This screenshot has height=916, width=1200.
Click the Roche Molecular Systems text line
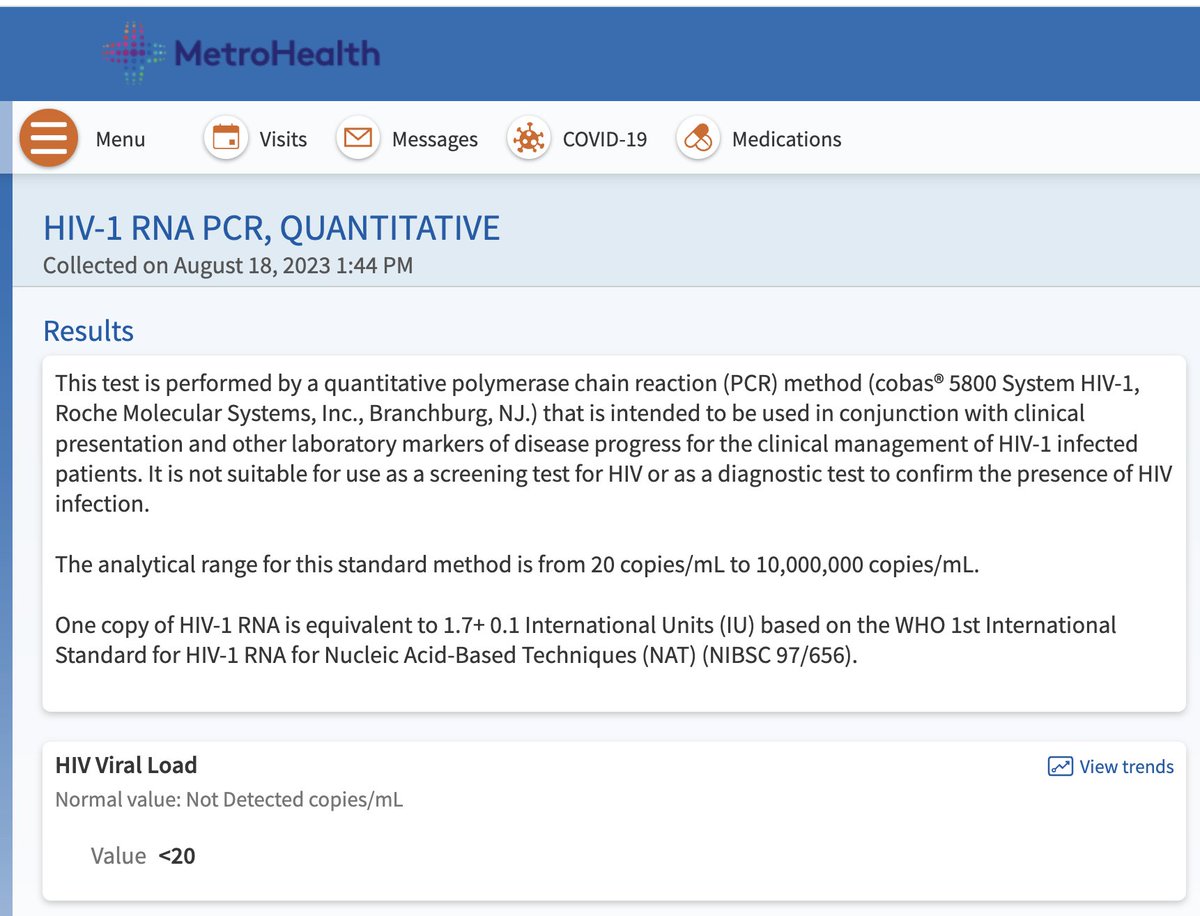pos(570,413)
